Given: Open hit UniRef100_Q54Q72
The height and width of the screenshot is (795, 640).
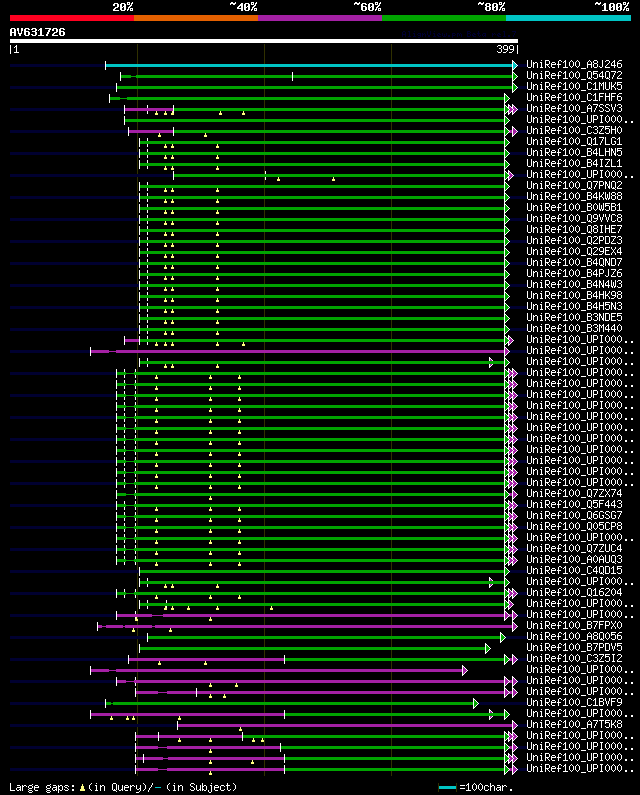Looking at the screenshot, I should (x=574, y=76).
